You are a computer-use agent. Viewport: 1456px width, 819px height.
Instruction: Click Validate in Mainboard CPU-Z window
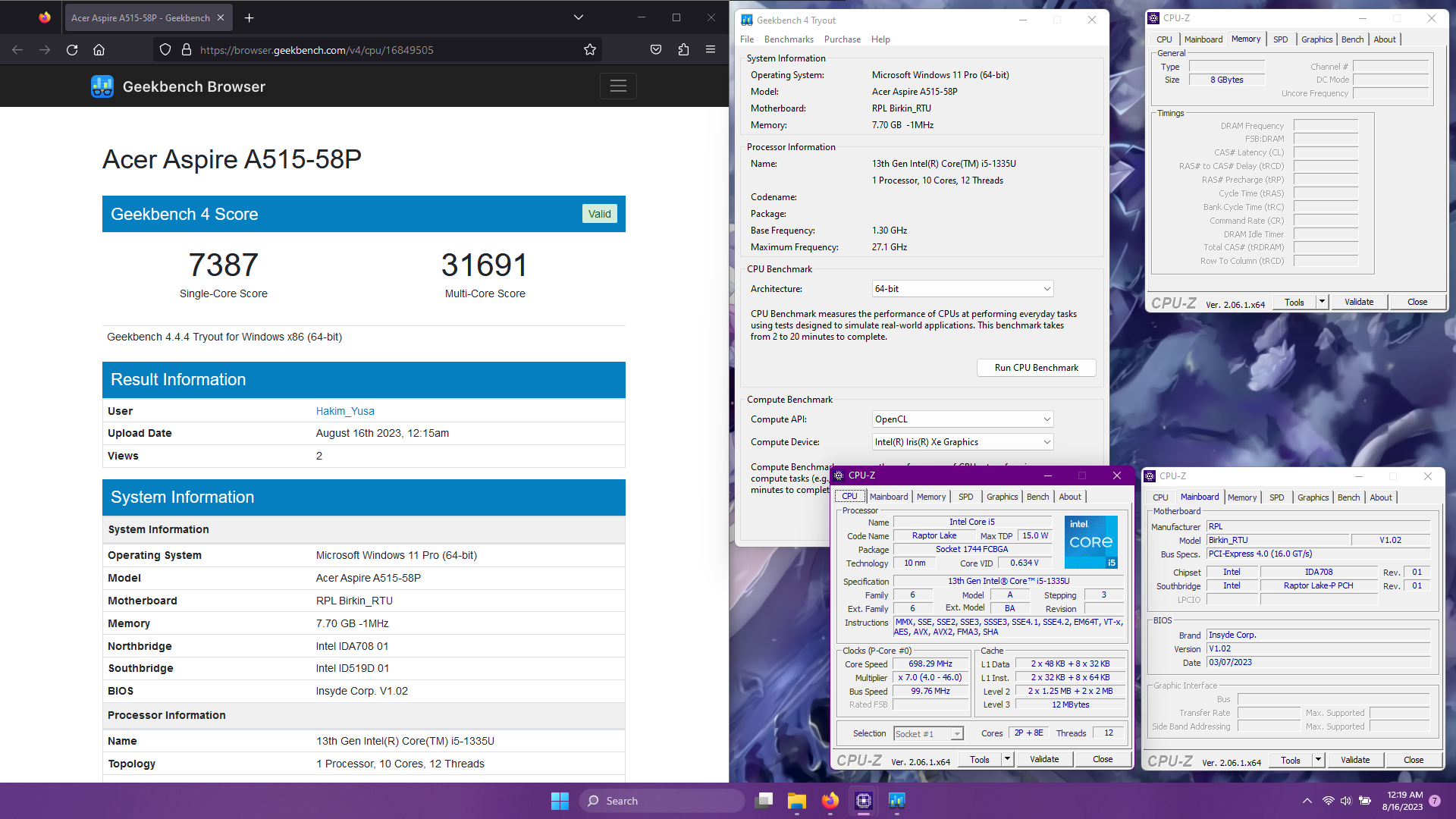tap(1355, 760)
